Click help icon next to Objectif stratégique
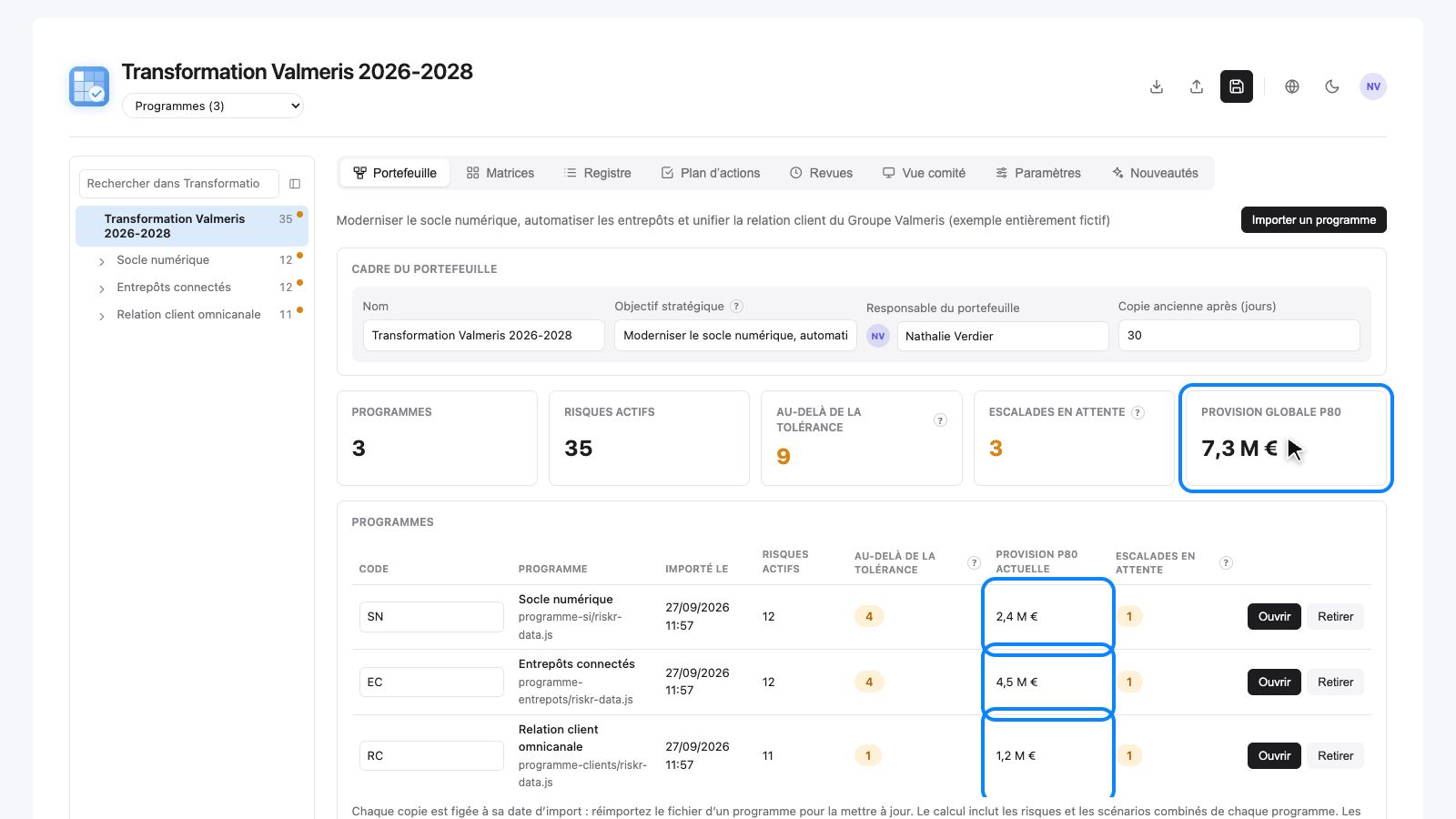Screen dimensions: 1456x819 tap(737, 307)
